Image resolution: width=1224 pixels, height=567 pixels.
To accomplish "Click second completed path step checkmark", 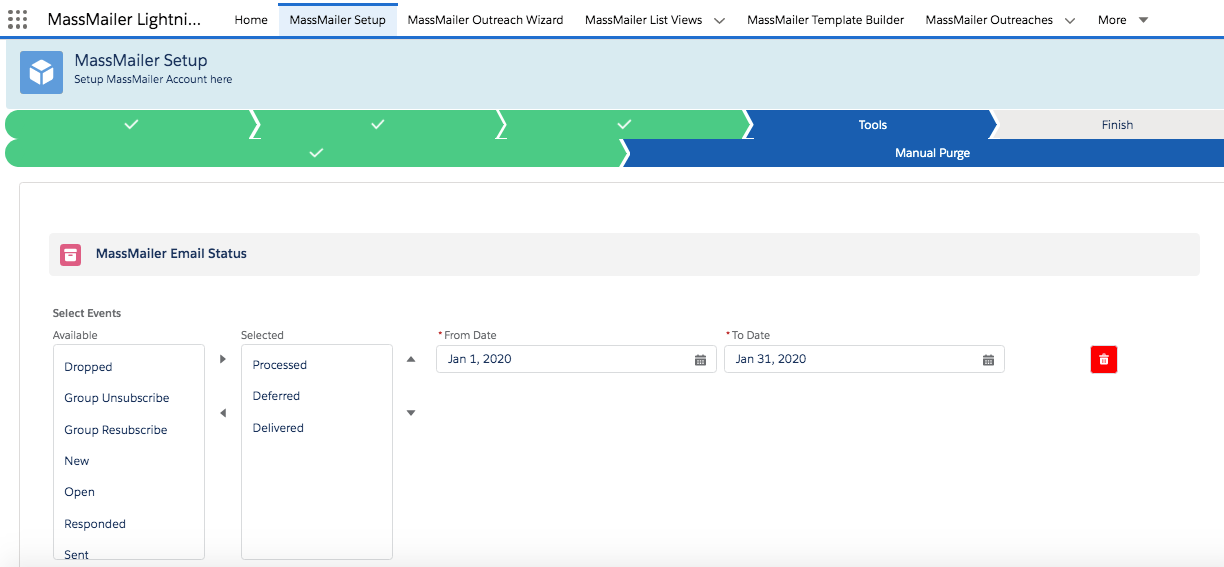I will tap(377, 124).
